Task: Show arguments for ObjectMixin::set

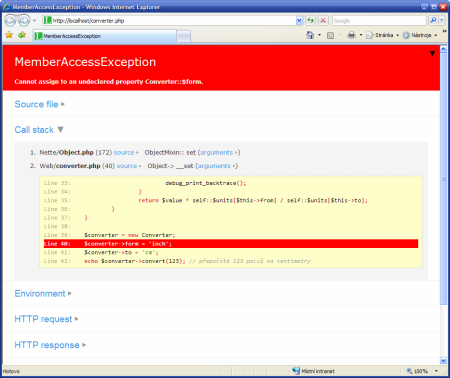Action: (219, 153)
